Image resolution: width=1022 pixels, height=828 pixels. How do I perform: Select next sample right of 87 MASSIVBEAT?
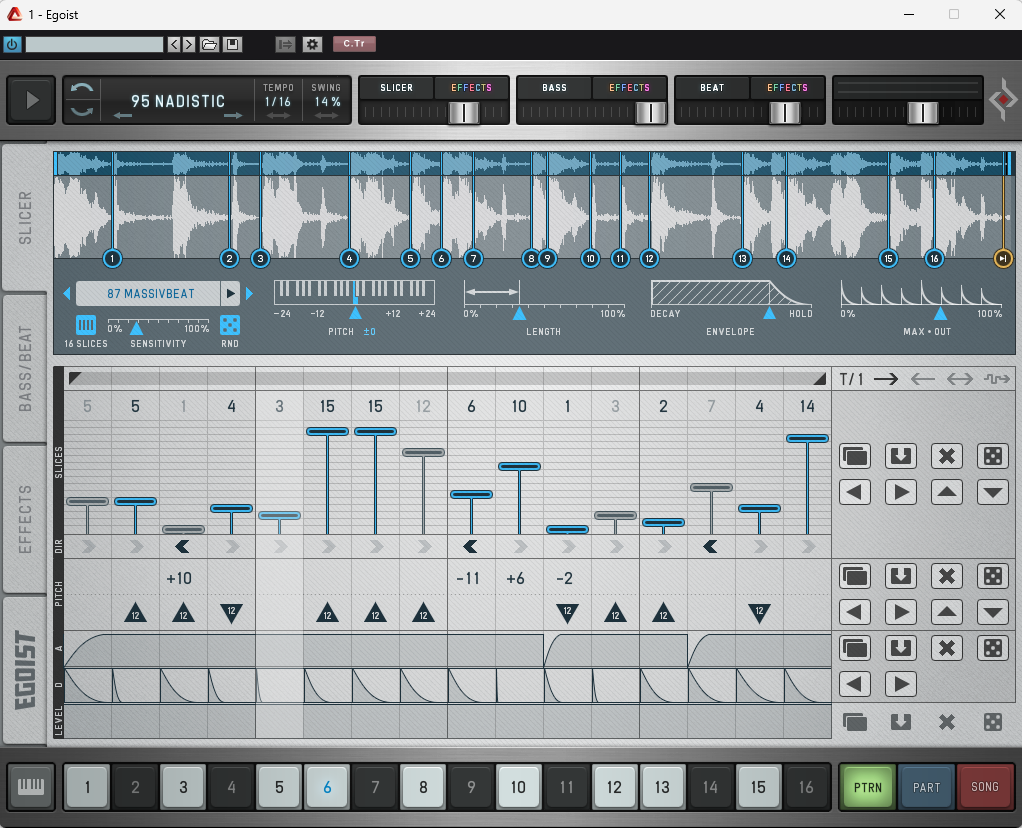click(x=249, y=293)
